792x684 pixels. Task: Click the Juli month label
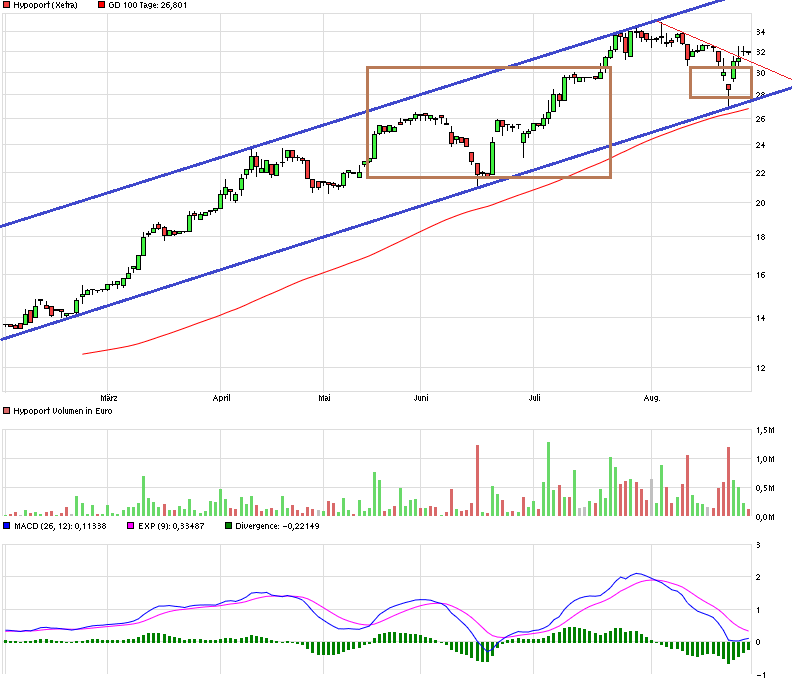(534, 398)
